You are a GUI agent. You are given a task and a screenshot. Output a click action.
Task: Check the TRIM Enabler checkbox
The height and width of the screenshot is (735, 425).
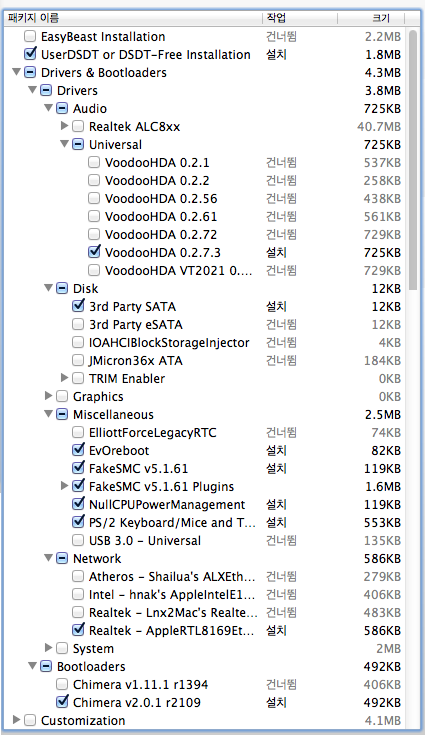coord(78,378)
